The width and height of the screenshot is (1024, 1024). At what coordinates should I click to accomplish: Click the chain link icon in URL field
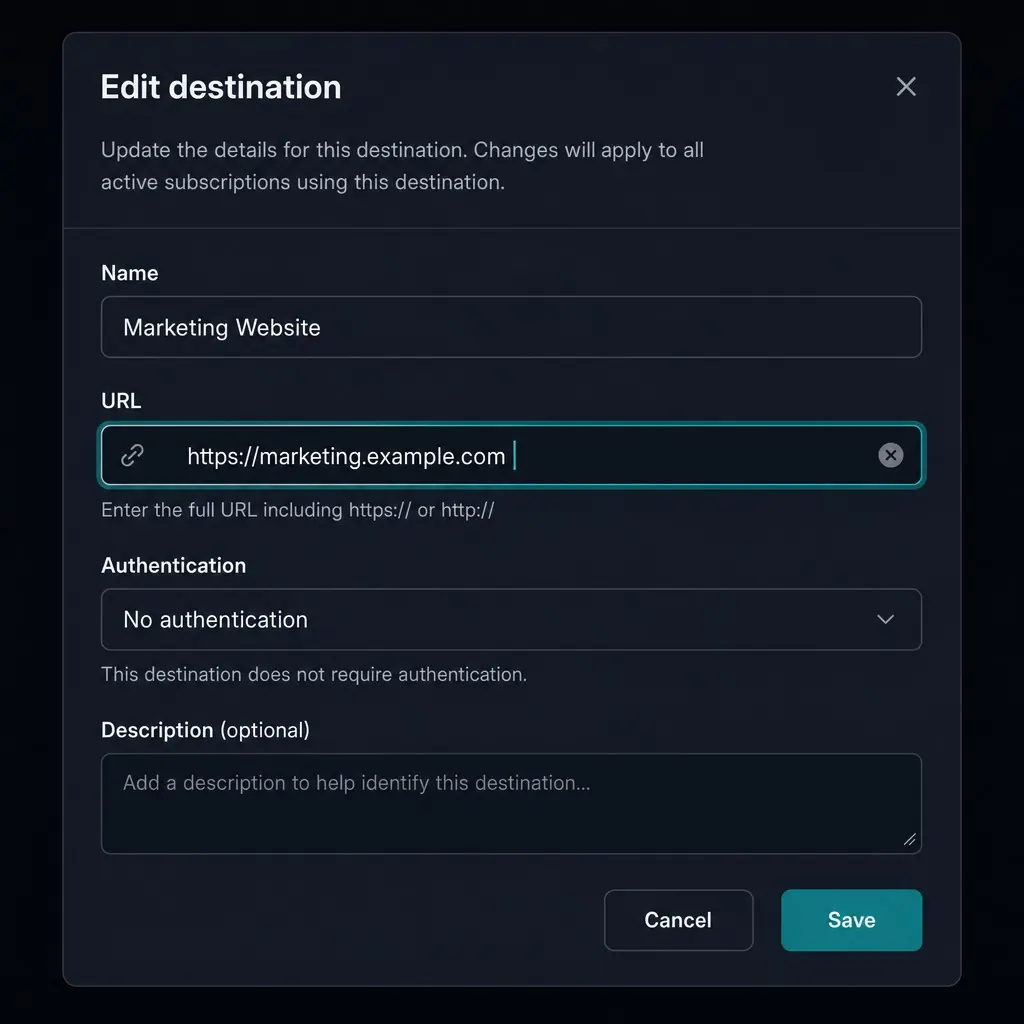pyautogui.click(x=133, y=455)
